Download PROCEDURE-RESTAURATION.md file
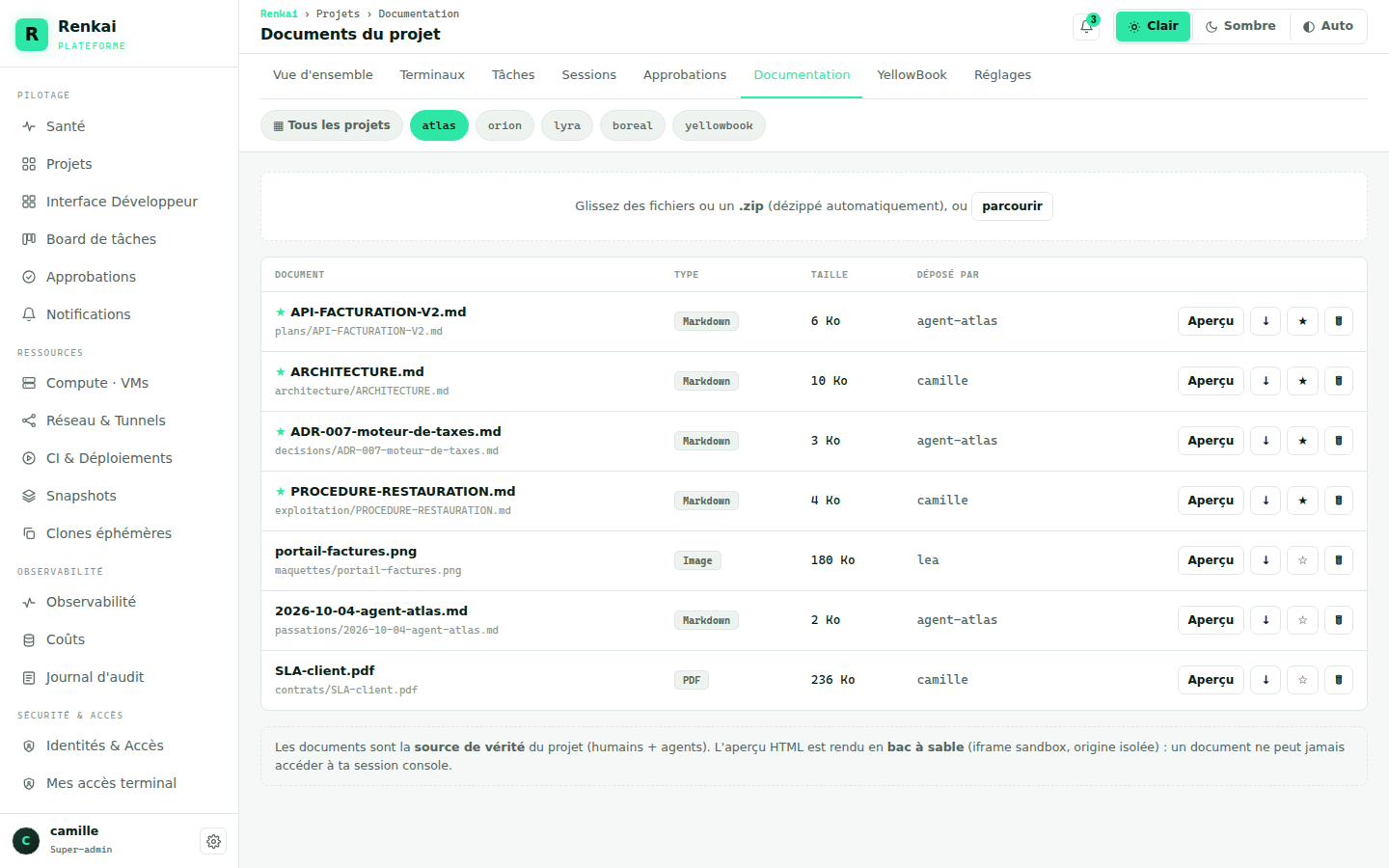Screen dimensions: 1389x868 tap(1266, 501)
